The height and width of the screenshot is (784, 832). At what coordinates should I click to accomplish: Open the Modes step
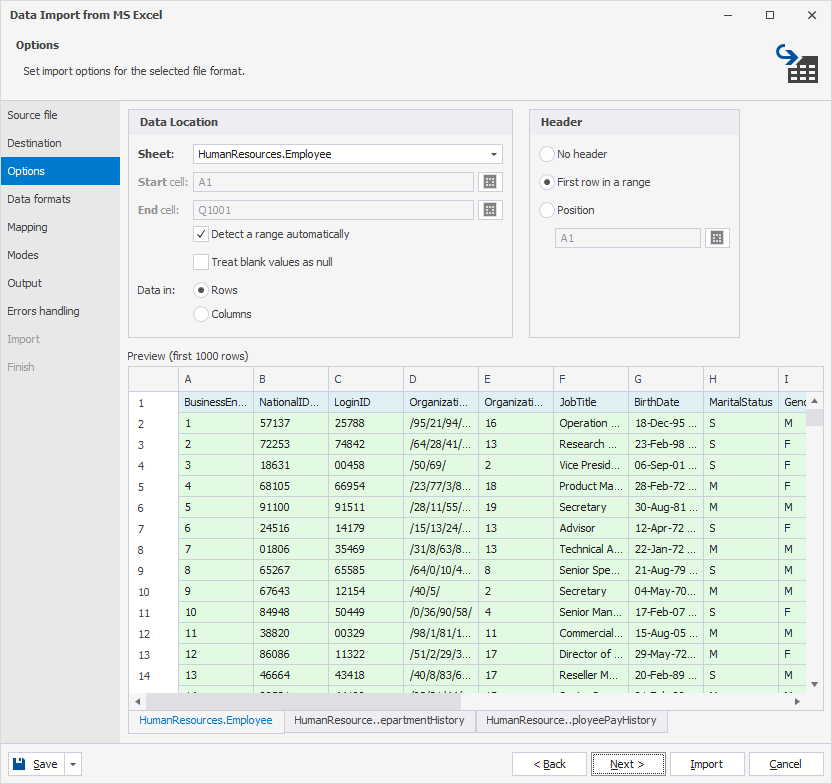pyautogui.click(x=60, y=255)
